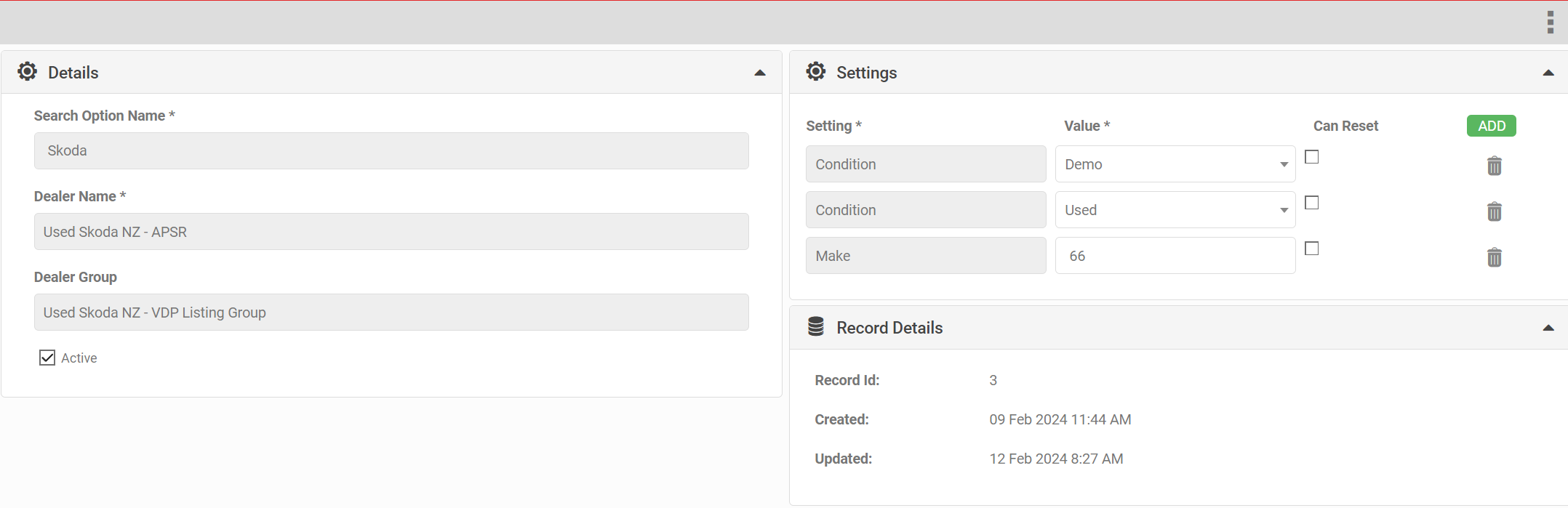Viewport: 1568px width, 508px height.
Task: Click the second Condition setting field
Action: (926, 210)
